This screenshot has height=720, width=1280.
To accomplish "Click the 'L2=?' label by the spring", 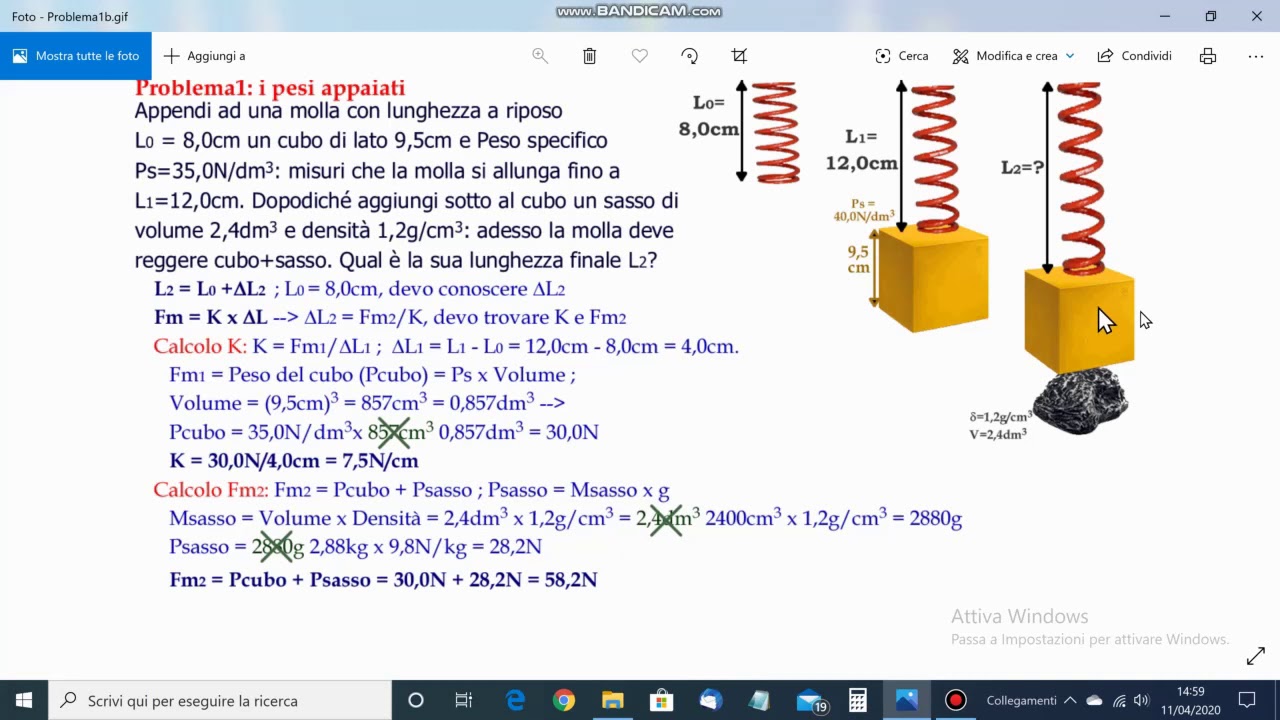I will 1022,167.
